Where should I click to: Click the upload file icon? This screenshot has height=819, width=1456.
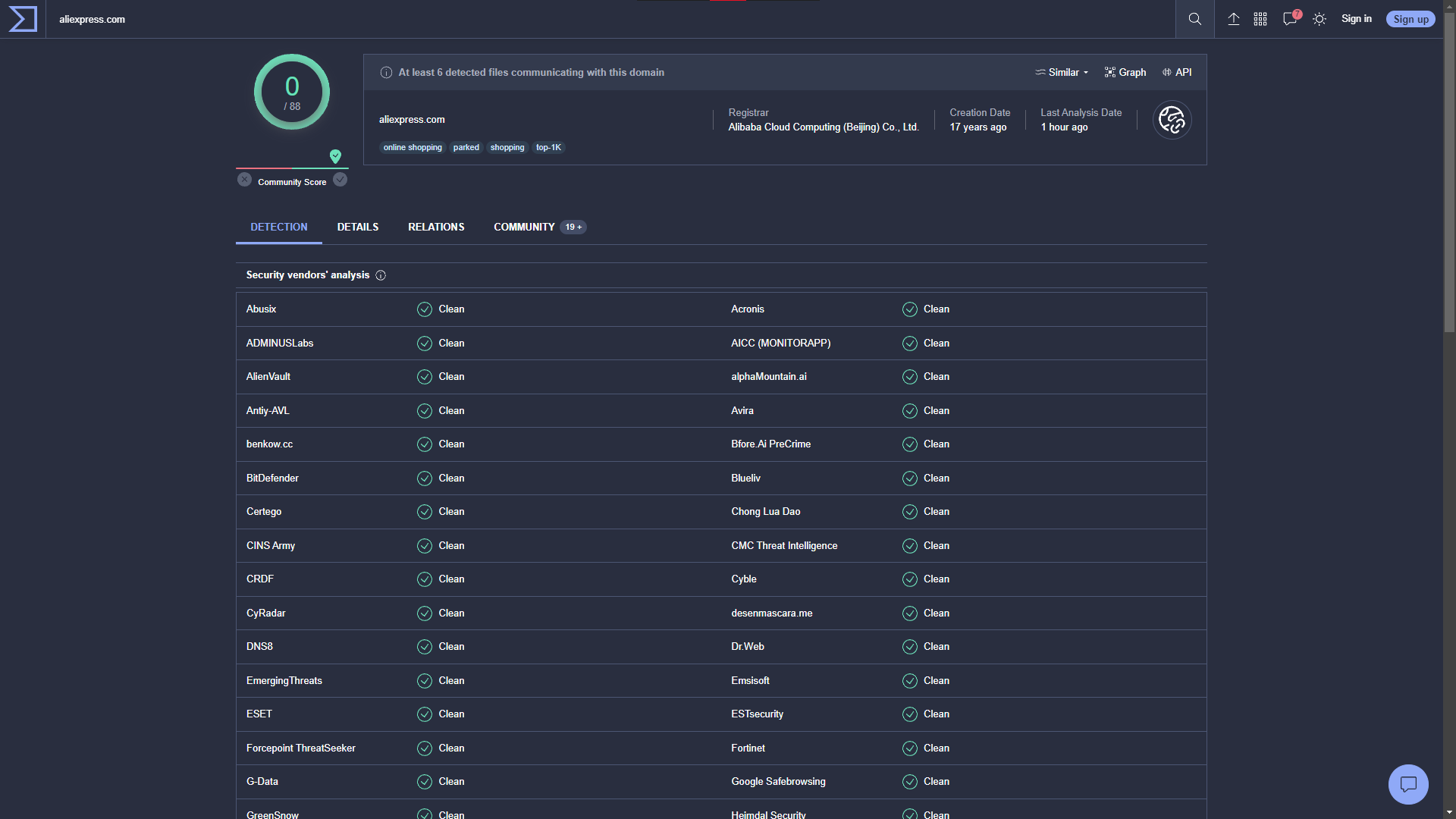1234,19
